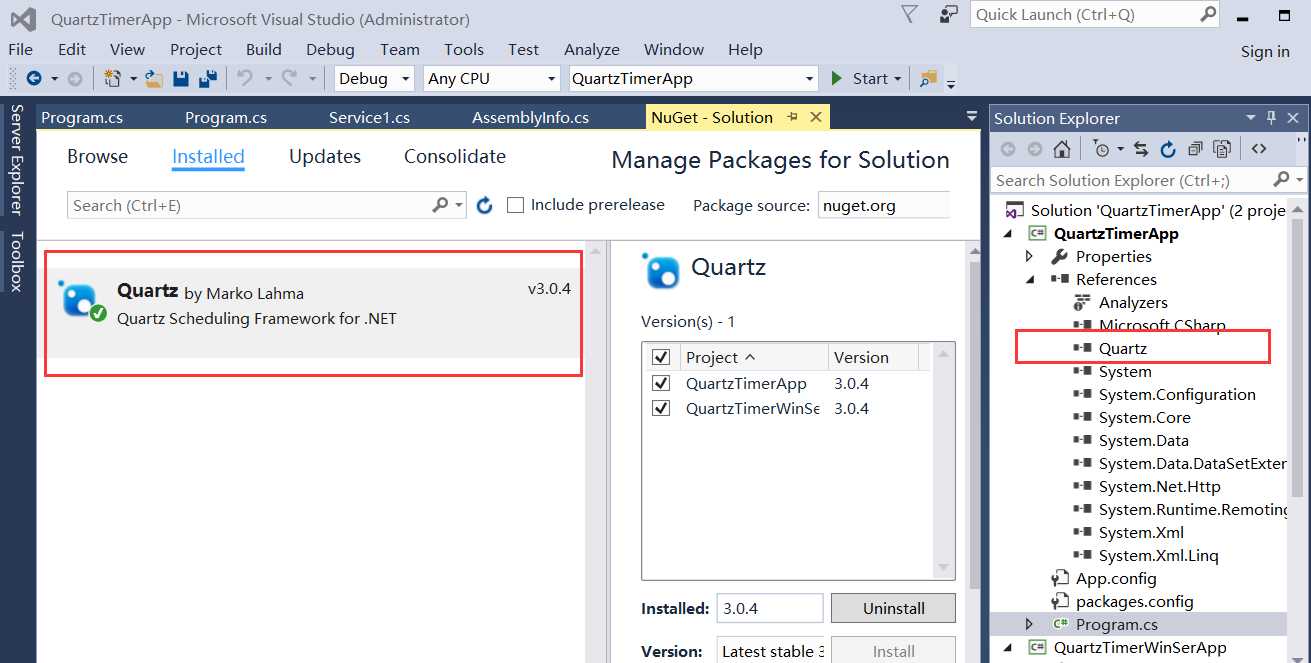Click the Undo arrow icon
Image resolution: width=1311 pixels, height=663 pixels.
pyautogui.click(x=245, y=78)
